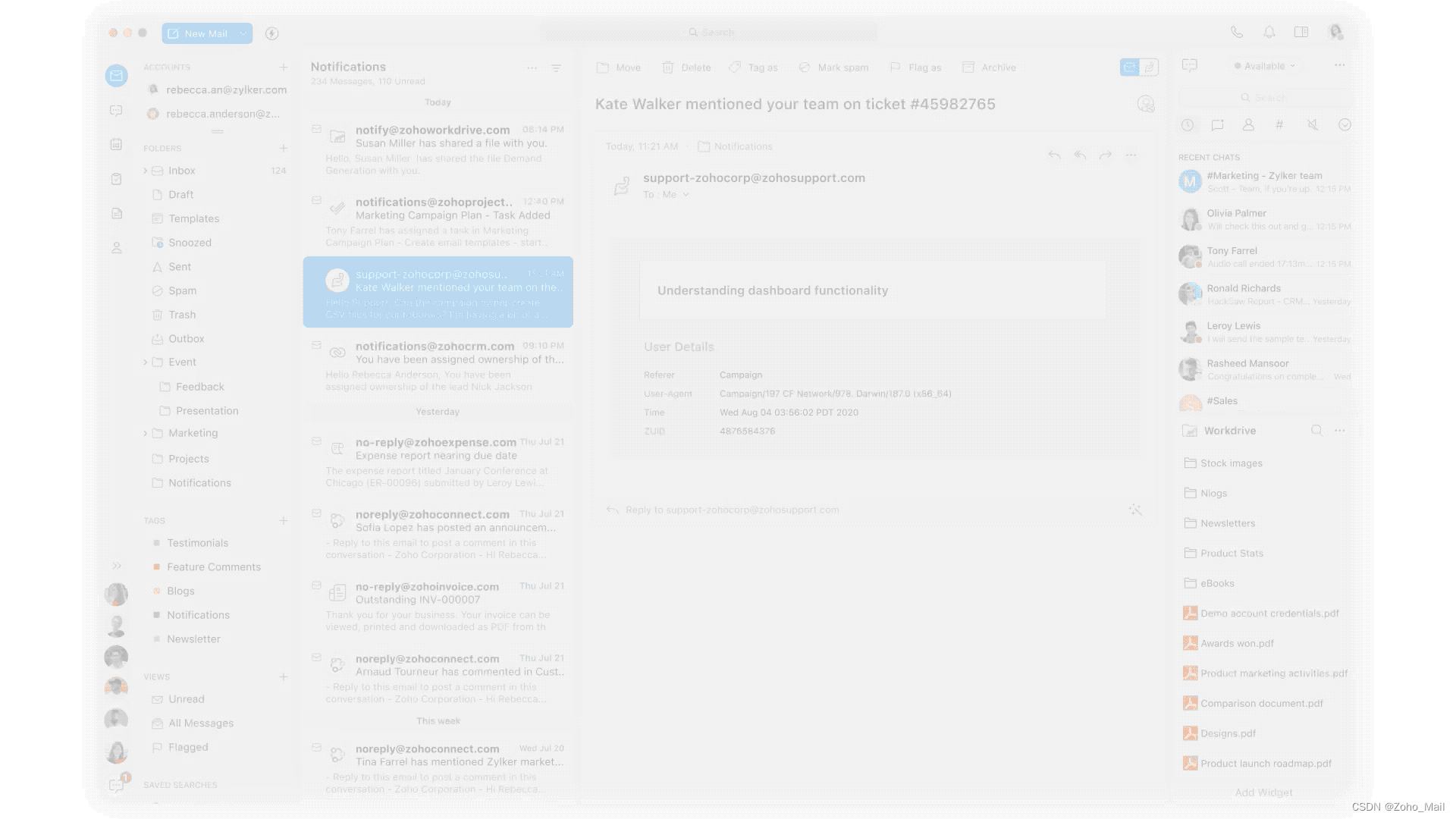Click the Reply to support-zohocorp field

pos(732,510)
